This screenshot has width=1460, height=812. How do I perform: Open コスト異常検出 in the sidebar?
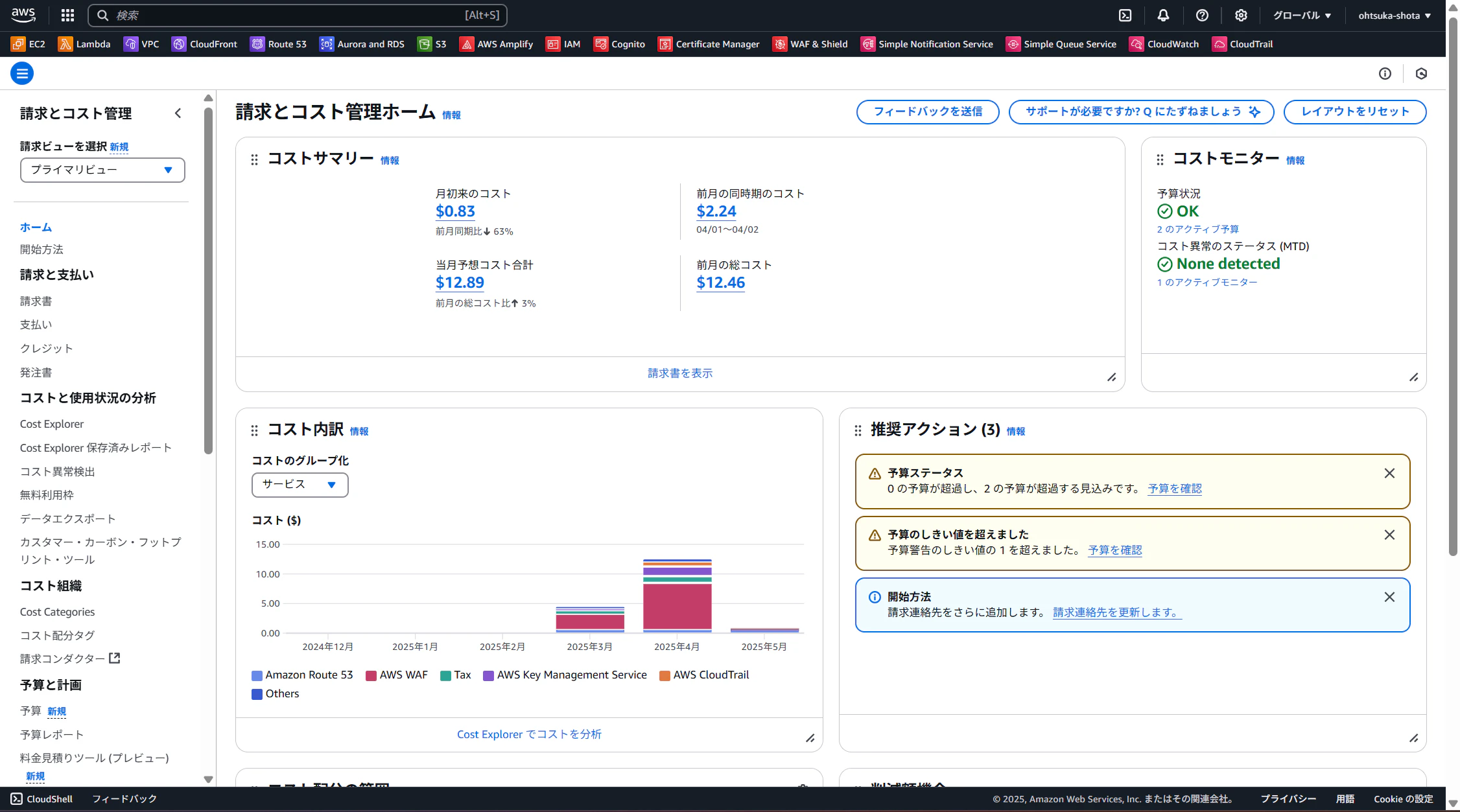[58, 472]
